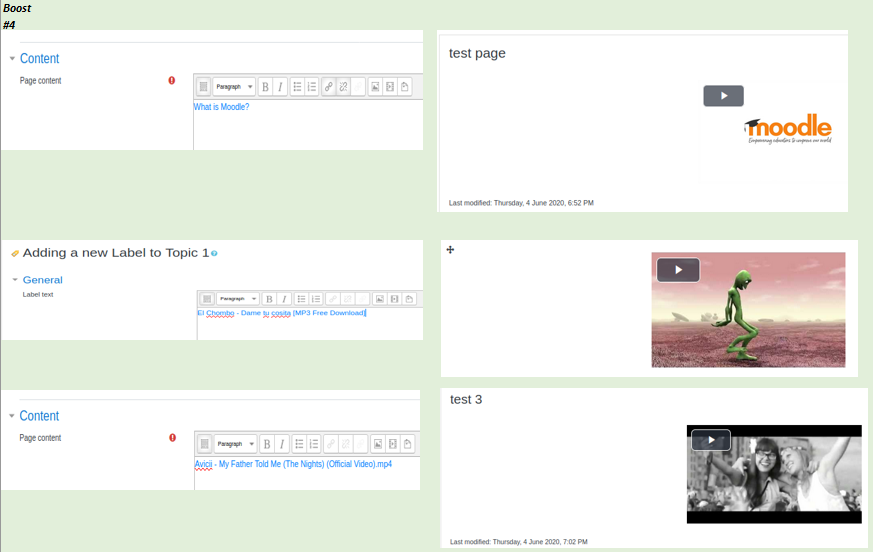Expand toolbar toggle in What is Moodle editor
This screenshot has height=552, width=873.
click(x=203, y=87)
